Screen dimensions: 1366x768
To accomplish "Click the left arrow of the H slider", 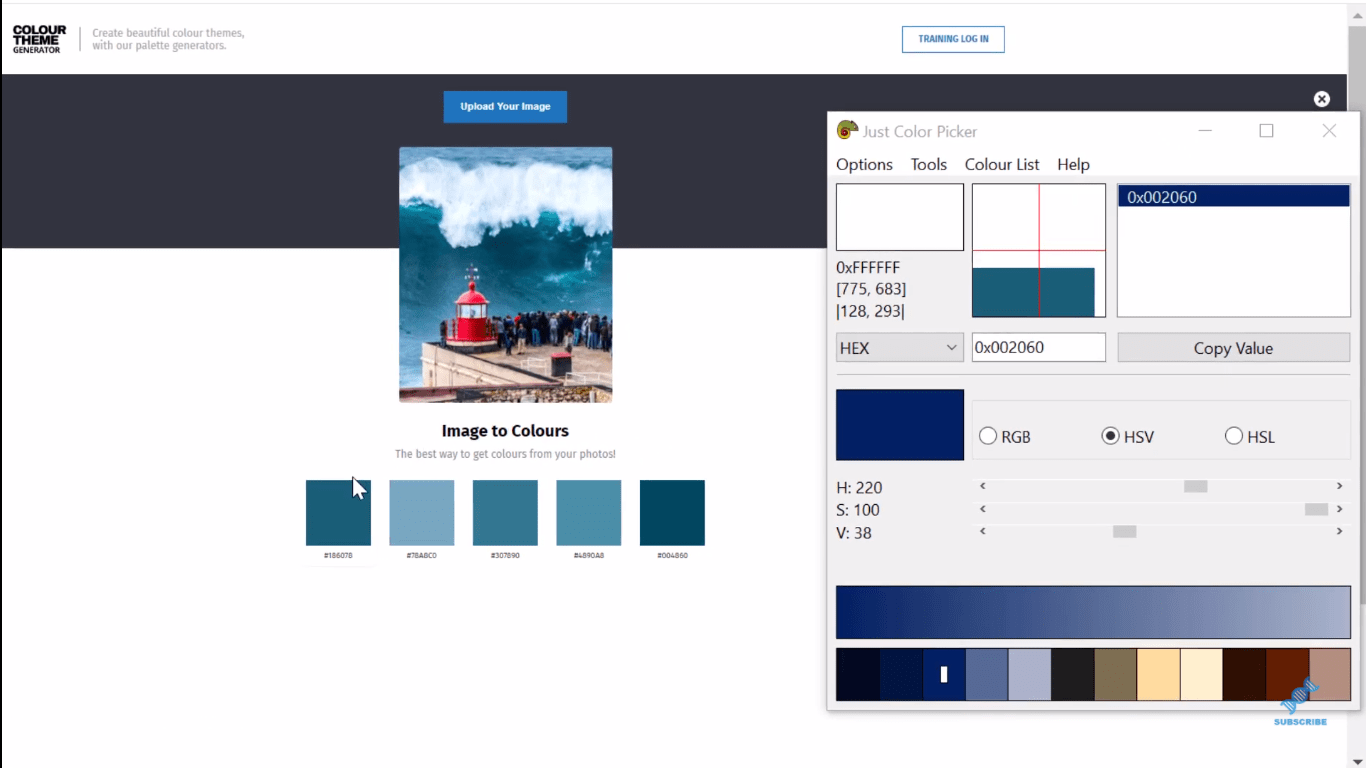I will point(983,486).
